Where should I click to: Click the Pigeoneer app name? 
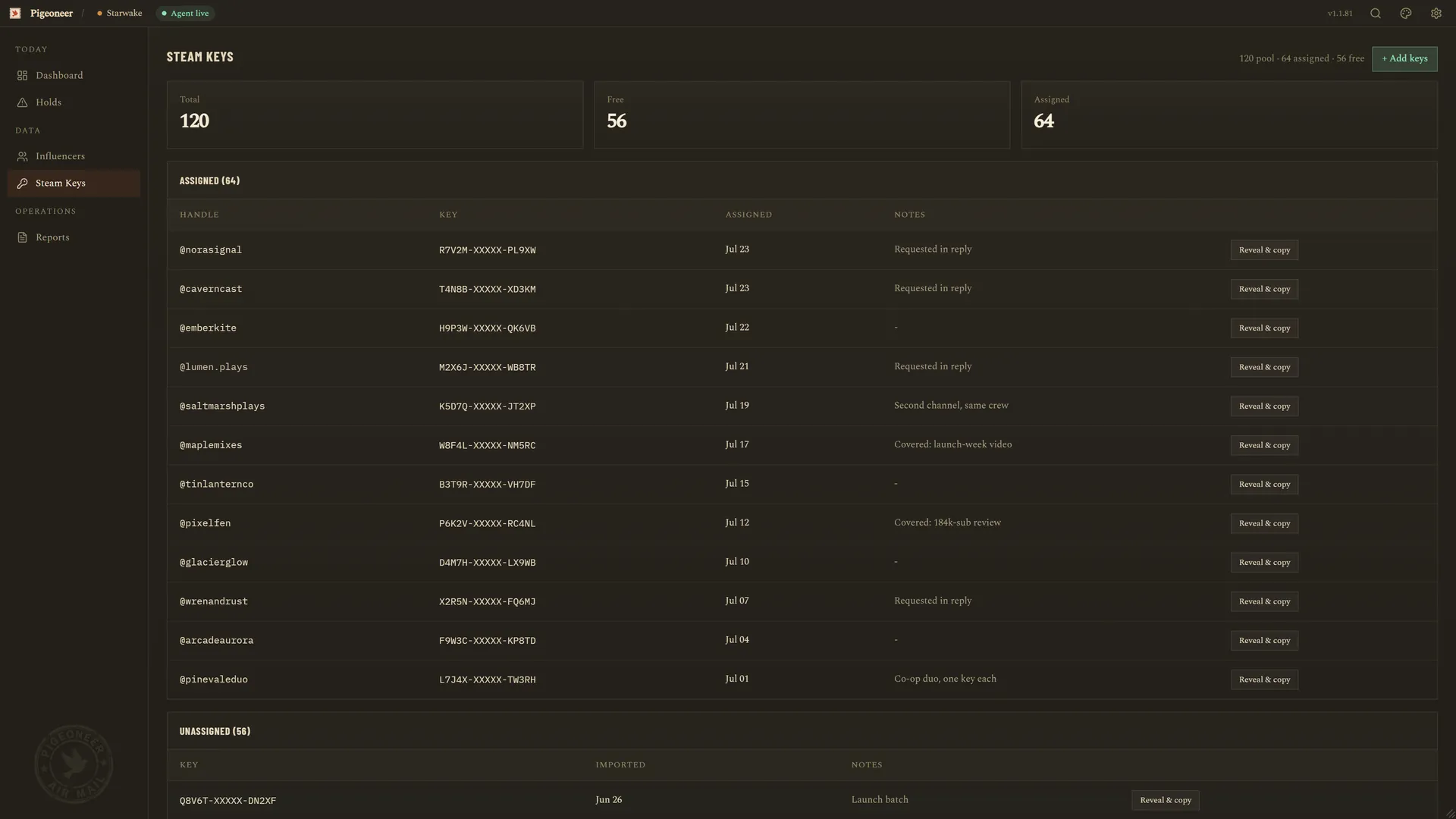click(x=52, y=14)
